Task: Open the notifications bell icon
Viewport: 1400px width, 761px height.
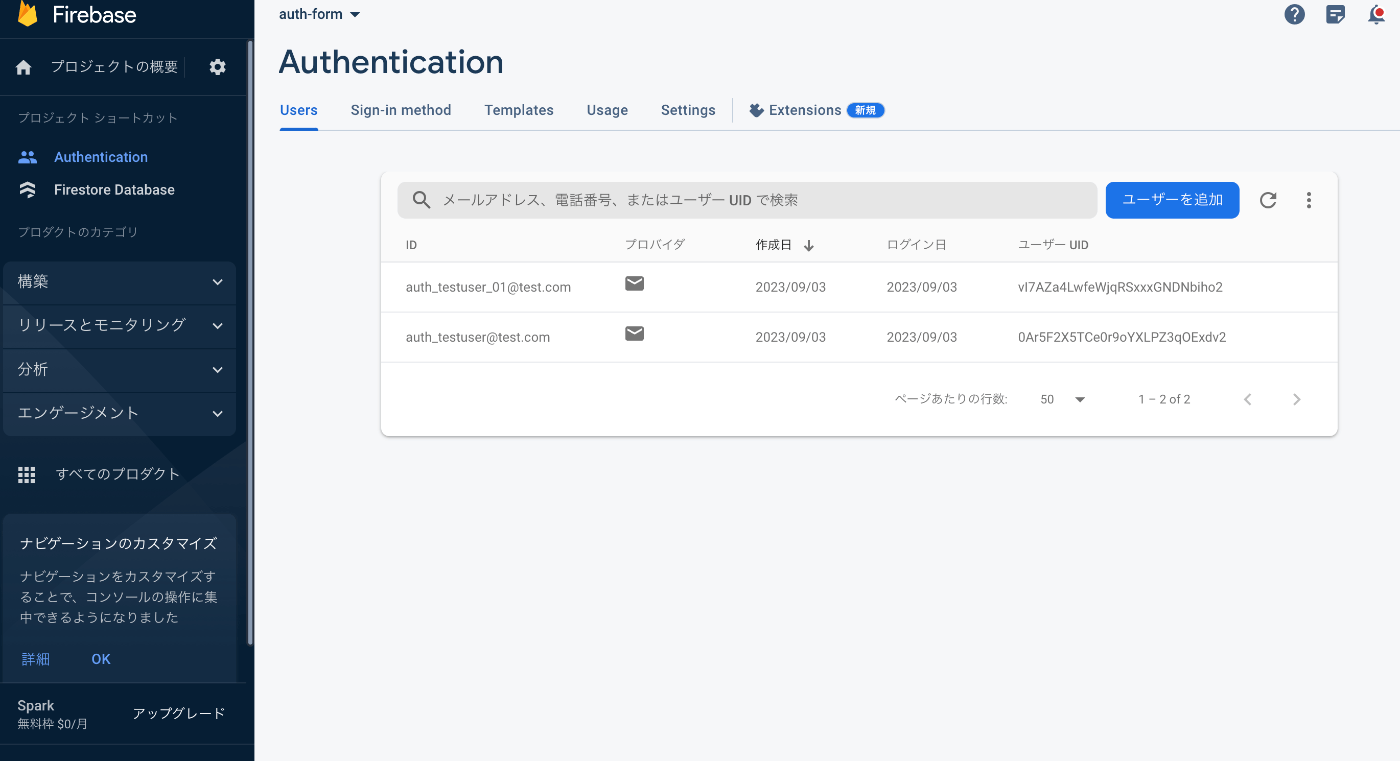Action: 1377,14
